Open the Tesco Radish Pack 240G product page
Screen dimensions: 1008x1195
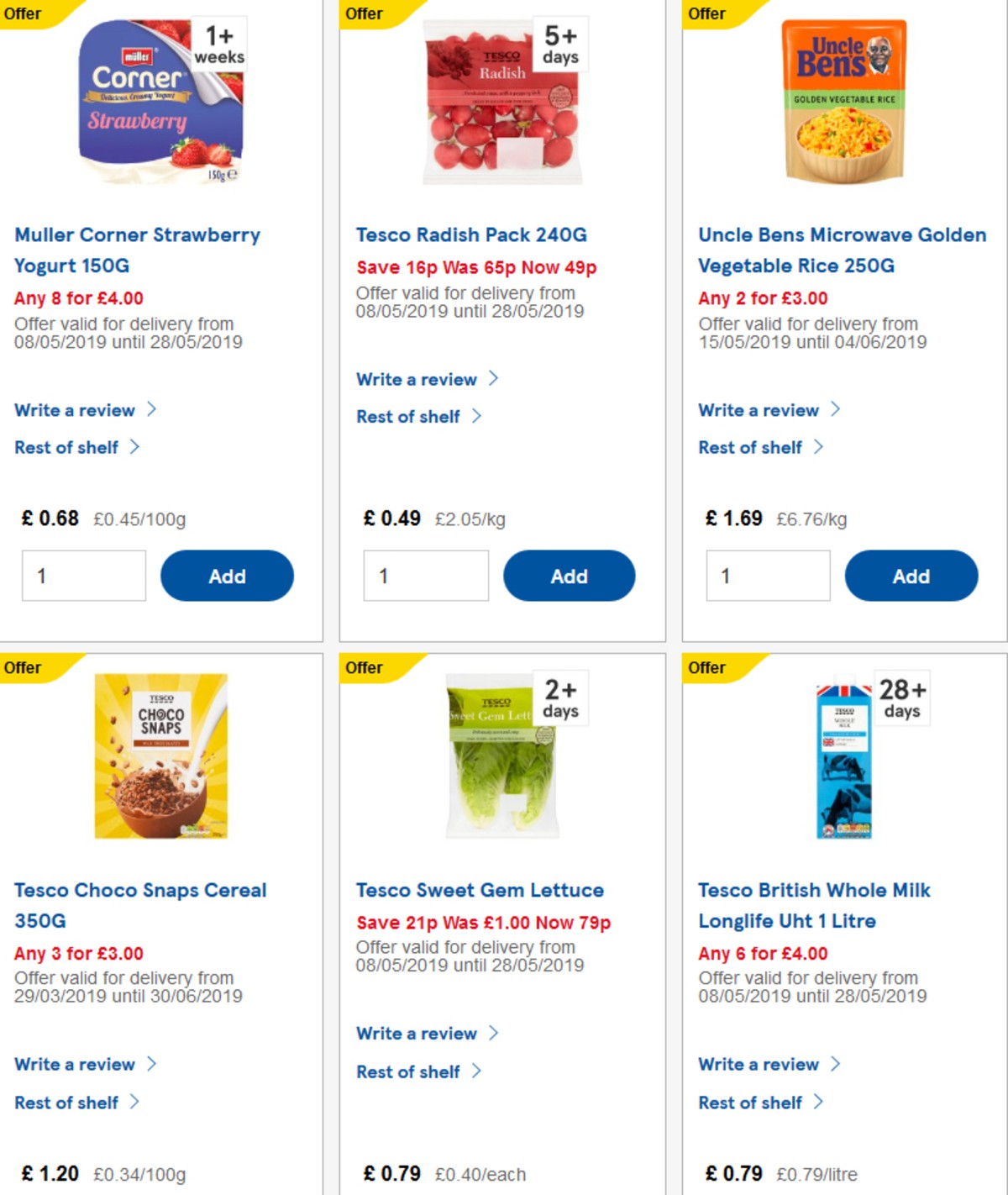tap(473, 234)
